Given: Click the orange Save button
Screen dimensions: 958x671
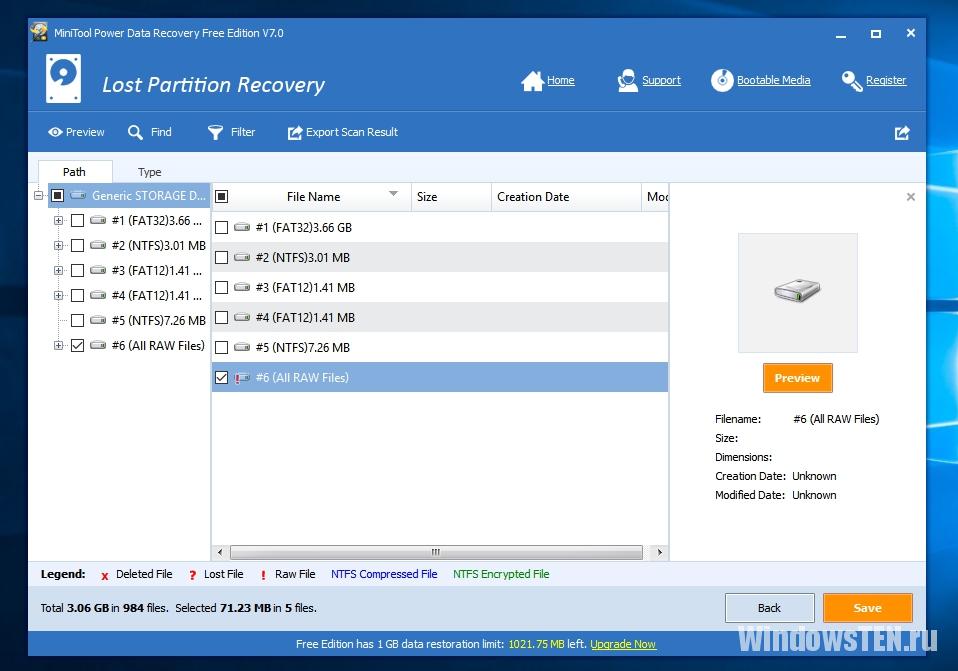Looking at the screenshot, I should tap(868, 608).
